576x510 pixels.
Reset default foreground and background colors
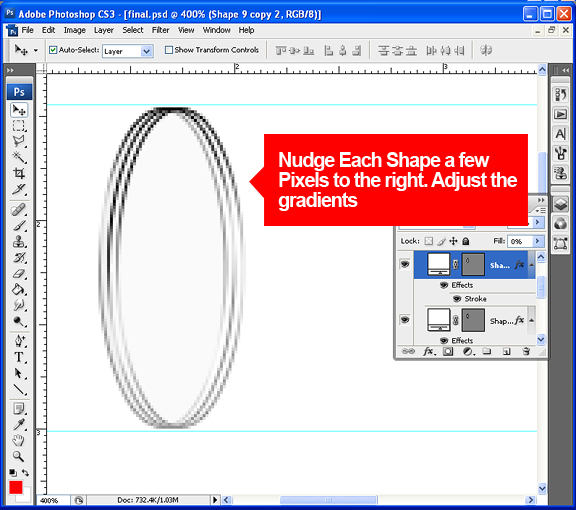point(12,473)
